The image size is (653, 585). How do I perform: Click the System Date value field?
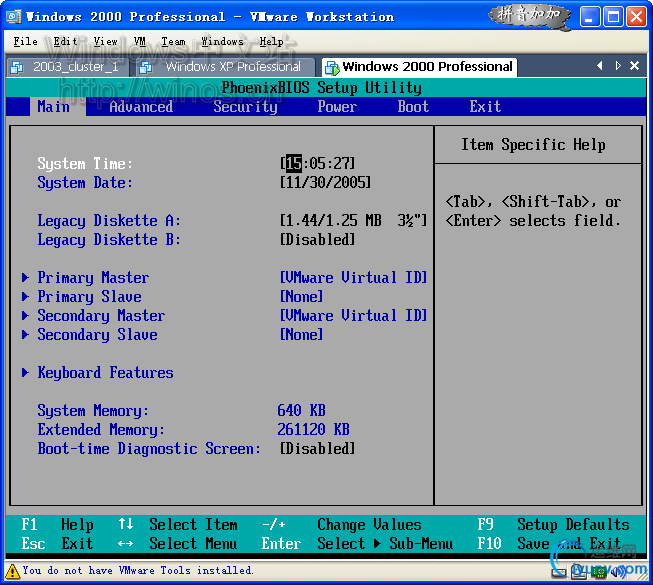point(326,183)
